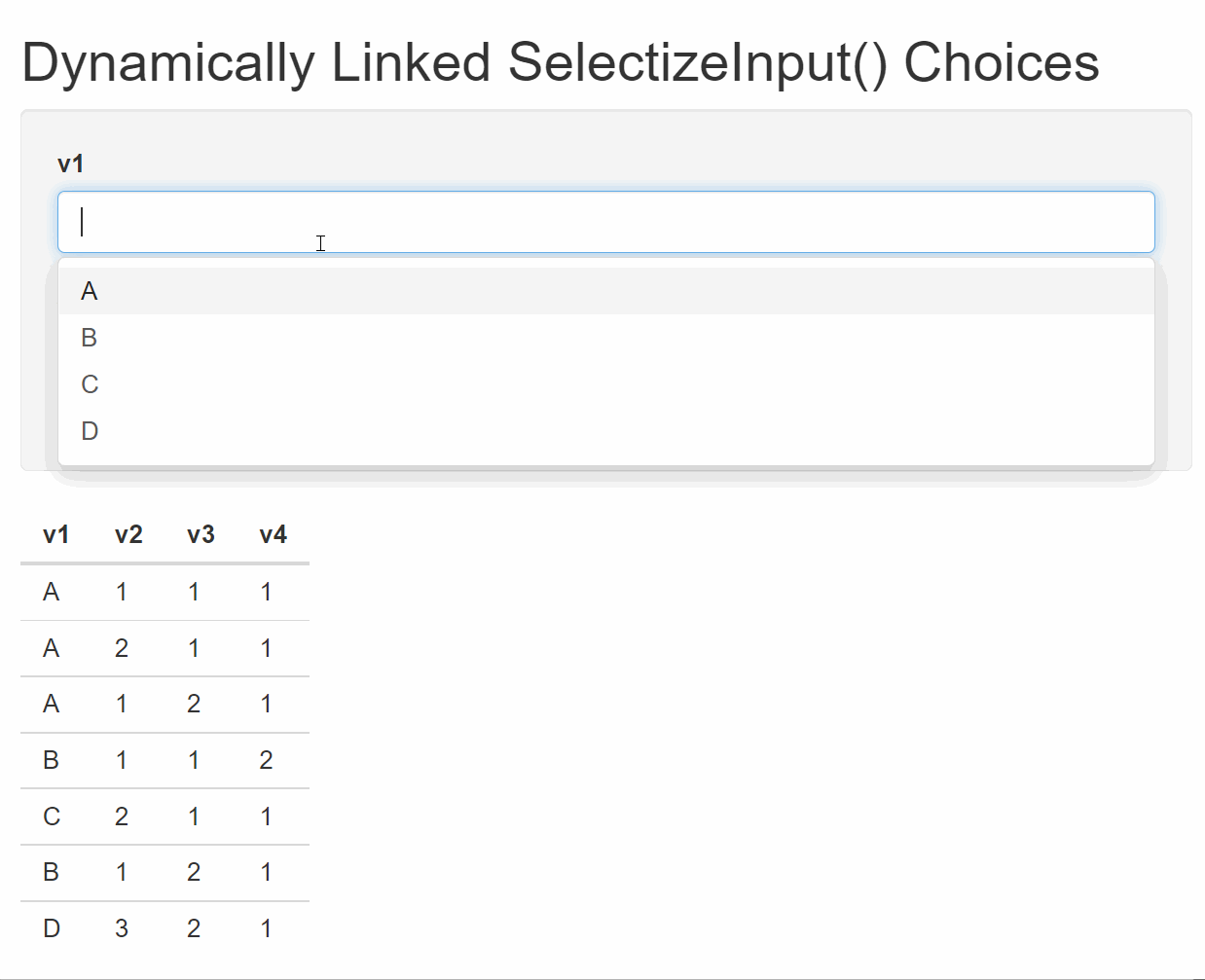Click the text cursor position inside the input
1205x980 pixels.
(83, 222)
